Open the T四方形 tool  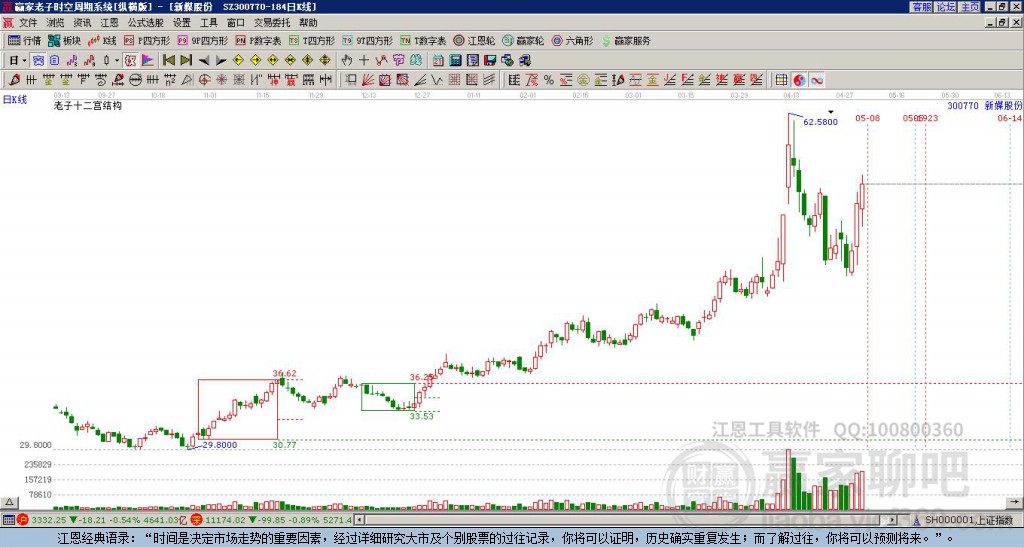(312, 40)
